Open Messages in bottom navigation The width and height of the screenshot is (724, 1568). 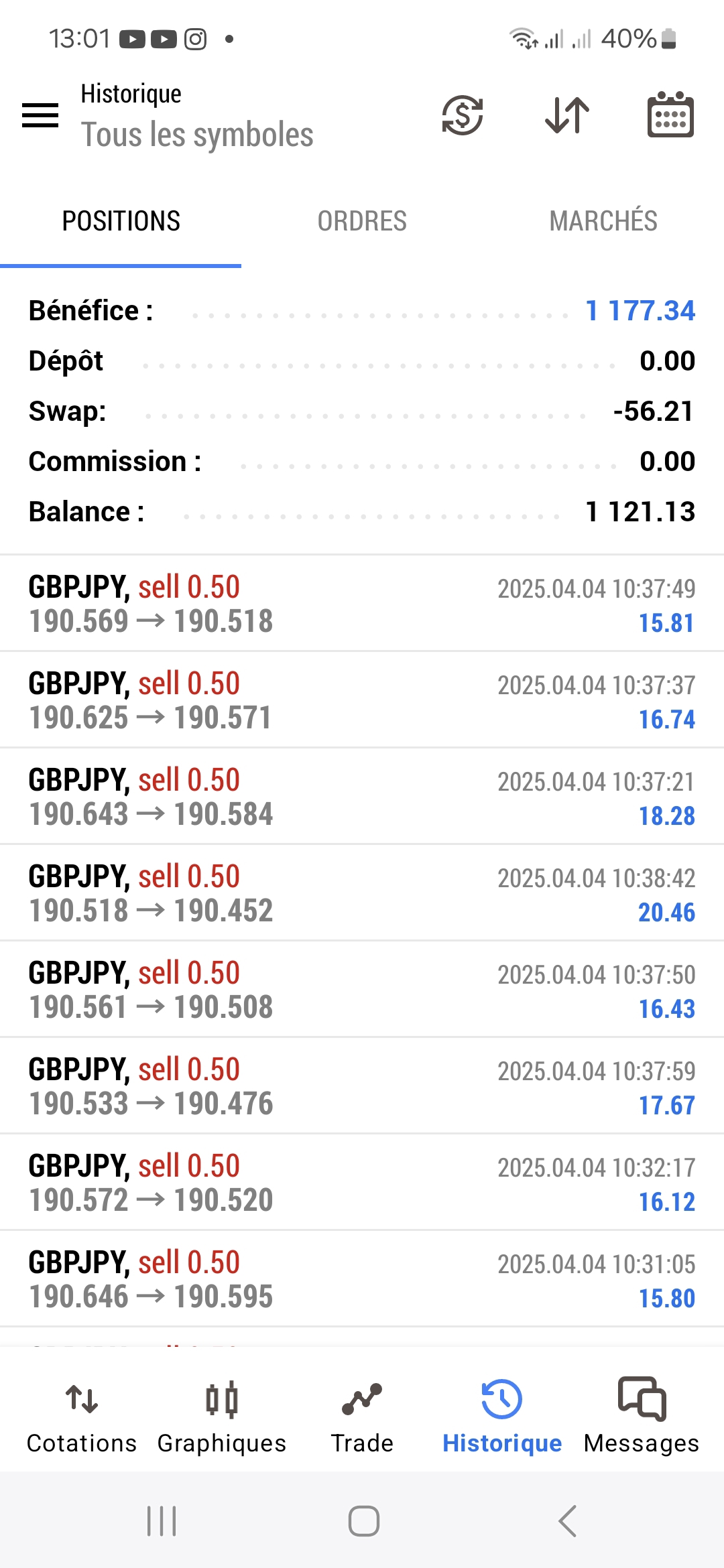coord(642,1415)
